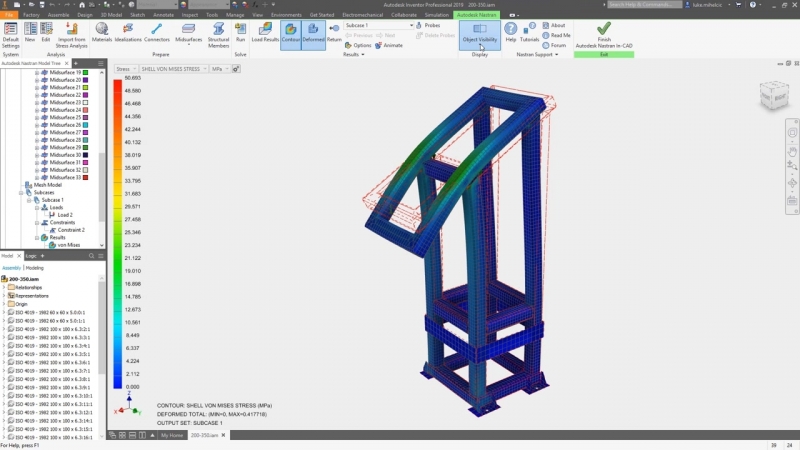Close the 200-350.iam document tab

tap(223, 435)
